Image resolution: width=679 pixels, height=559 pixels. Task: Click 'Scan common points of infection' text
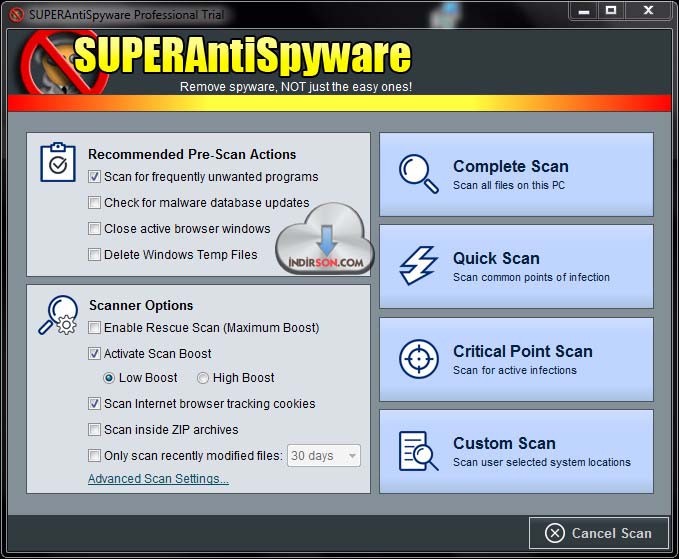coord(531,277)
